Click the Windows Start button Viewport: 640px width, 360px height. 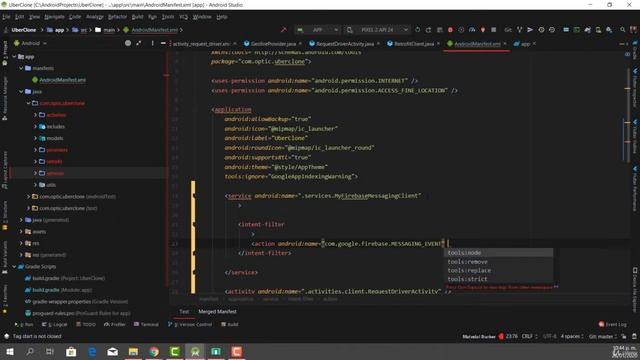tap(10, 351)
